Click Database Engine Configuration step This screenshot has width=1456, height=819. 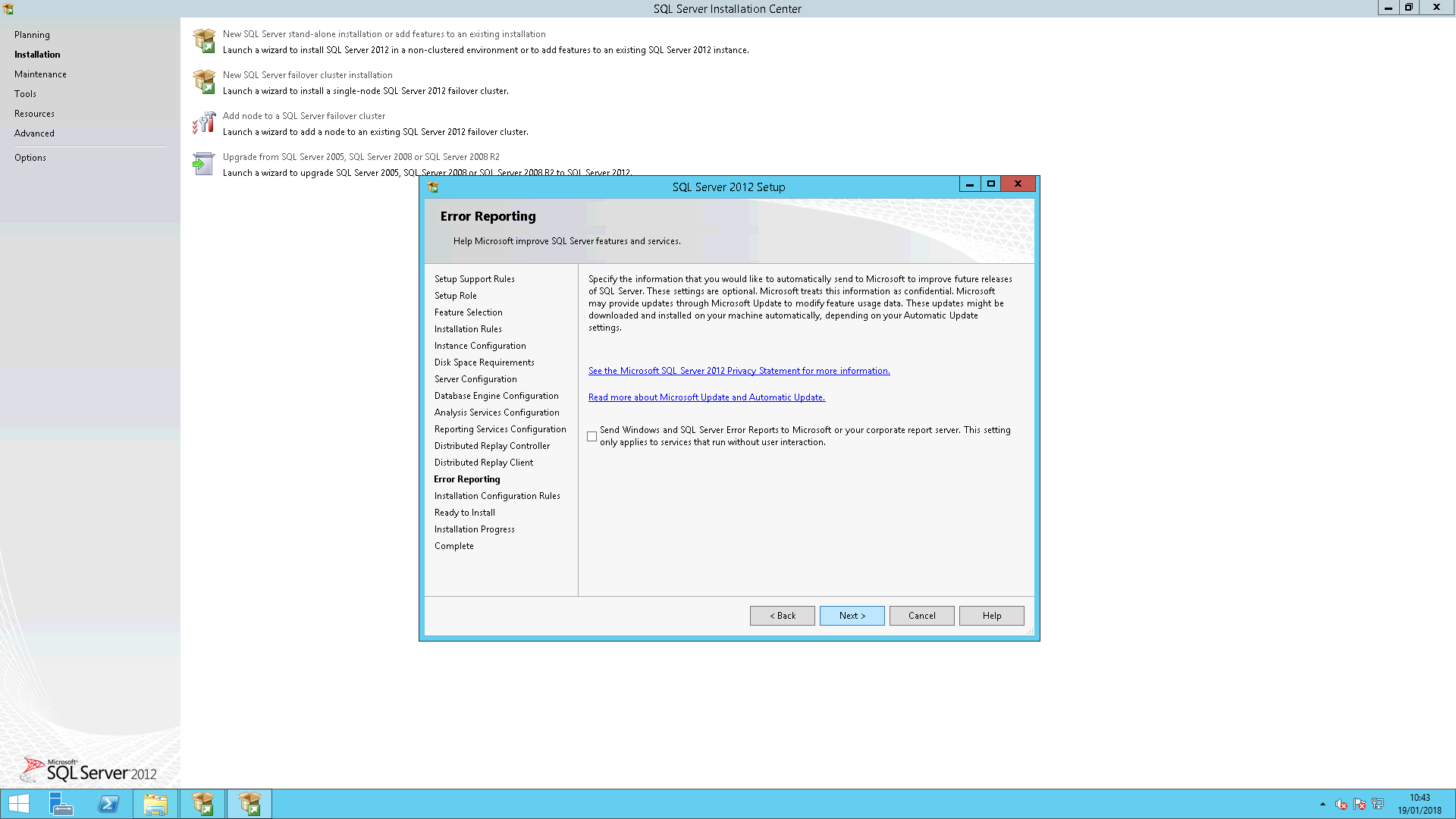497,396
